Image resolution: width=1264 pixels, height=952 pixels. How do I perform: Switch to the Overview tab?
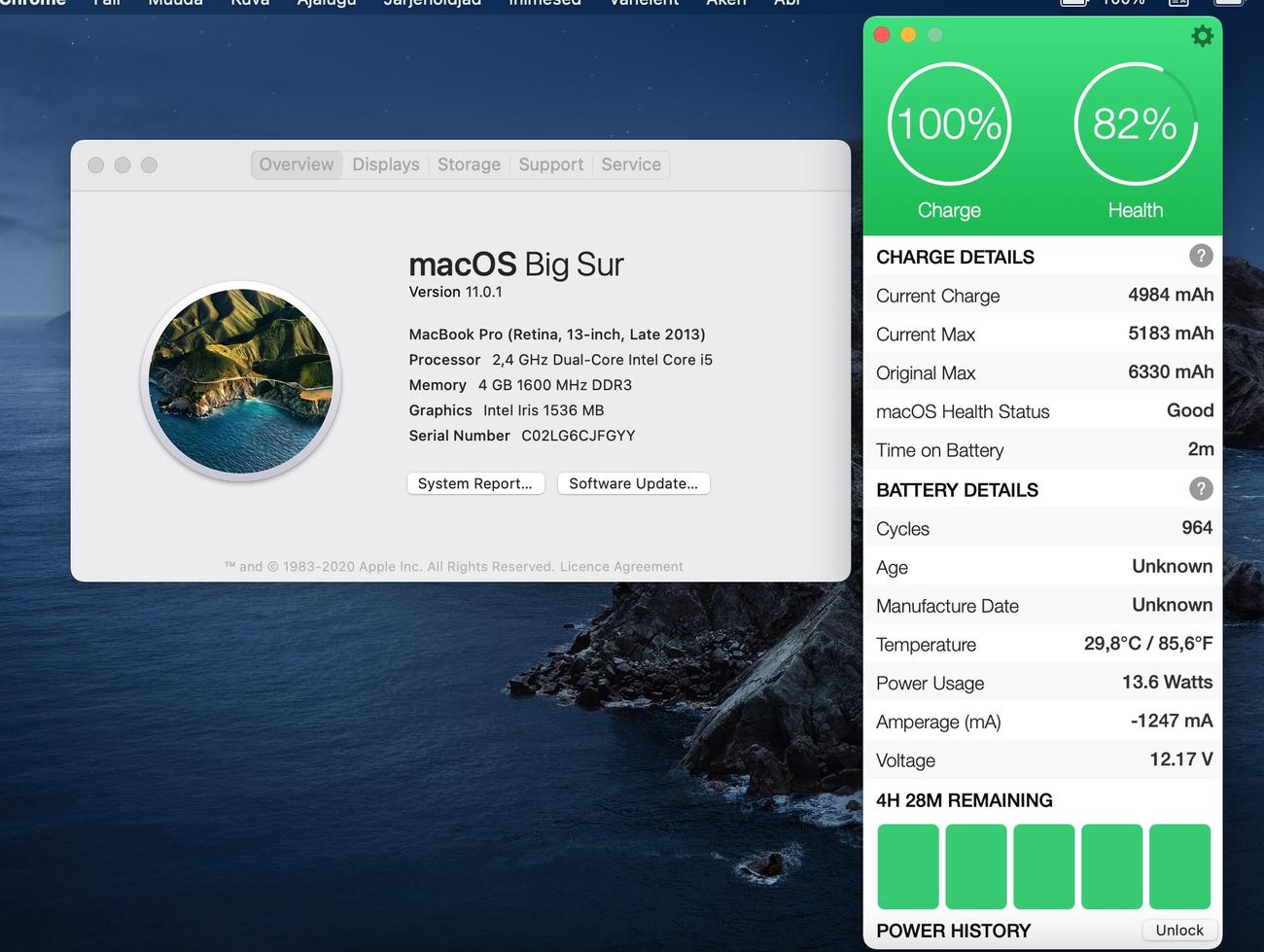(x=297, y=164)
